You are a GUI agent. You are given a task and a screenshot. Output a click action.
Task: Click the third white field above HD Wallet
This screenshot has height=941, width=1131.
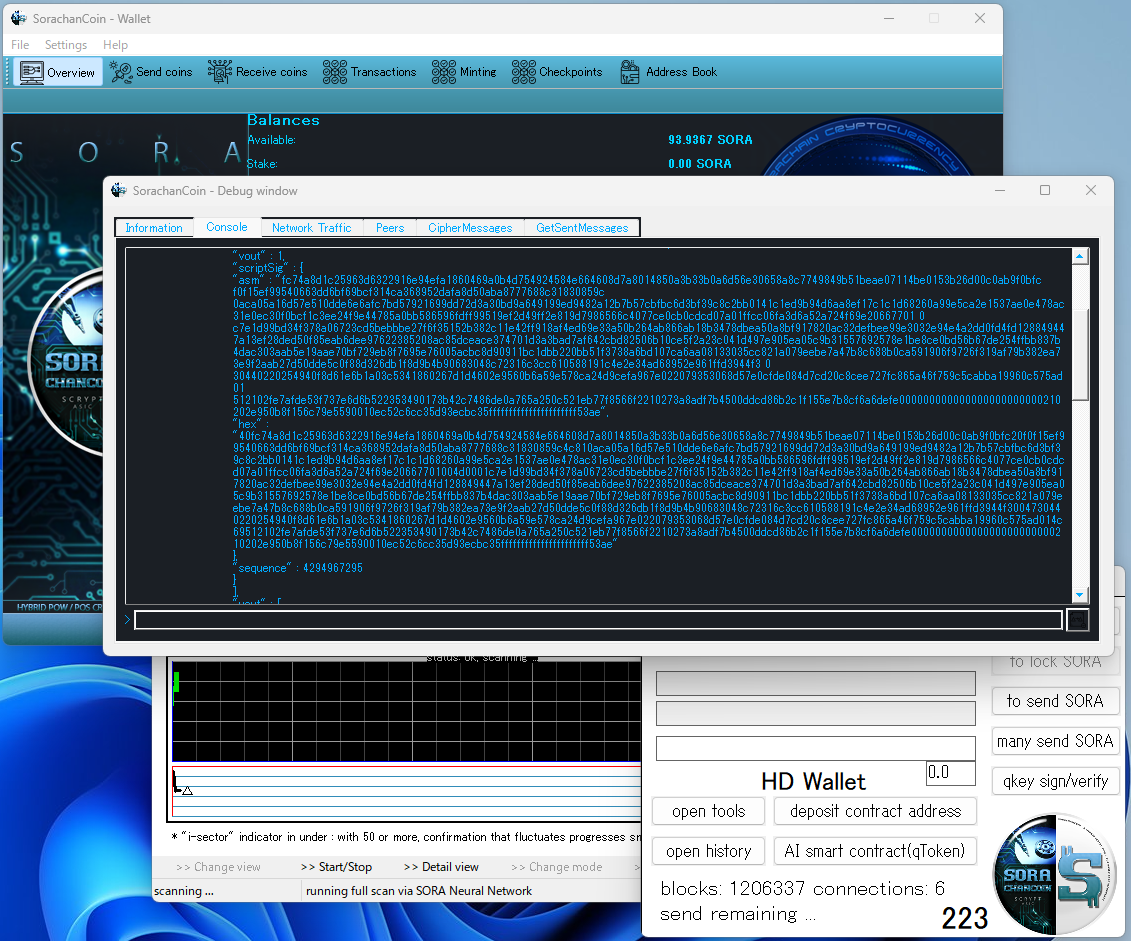(816, 748)
